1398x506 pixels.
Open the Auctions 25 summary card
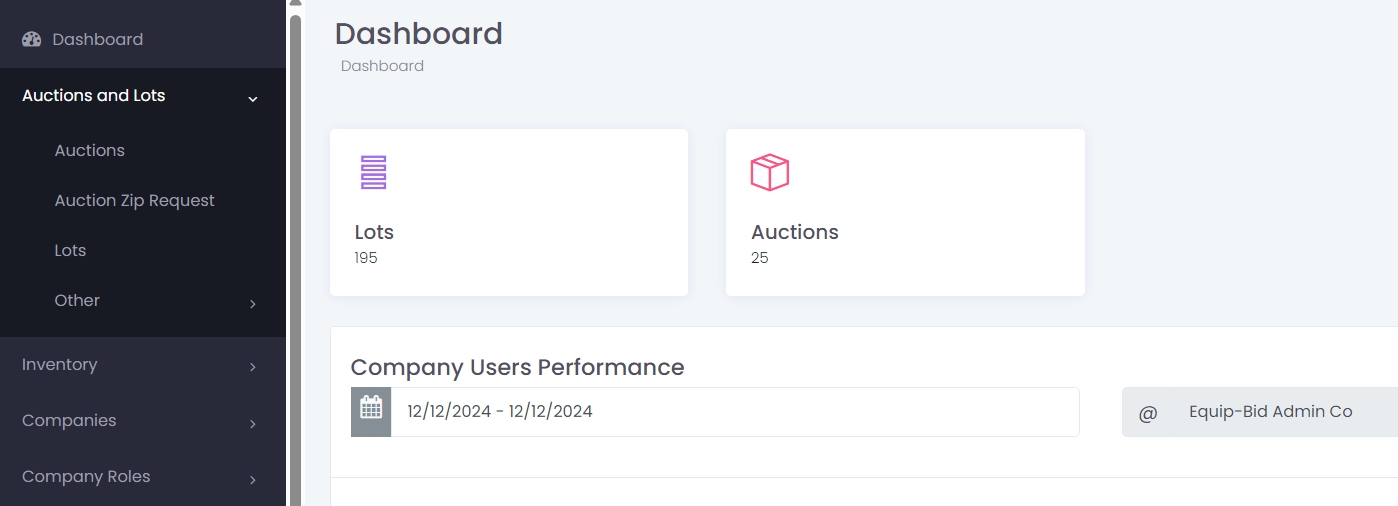(x=905, y=212)
